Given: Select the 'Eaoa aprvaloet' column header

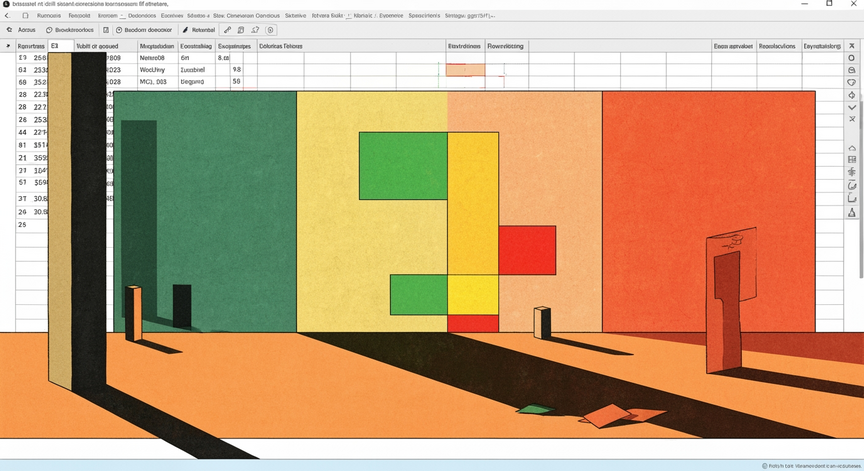Looking at the screenshot, I should coord(733,46).
